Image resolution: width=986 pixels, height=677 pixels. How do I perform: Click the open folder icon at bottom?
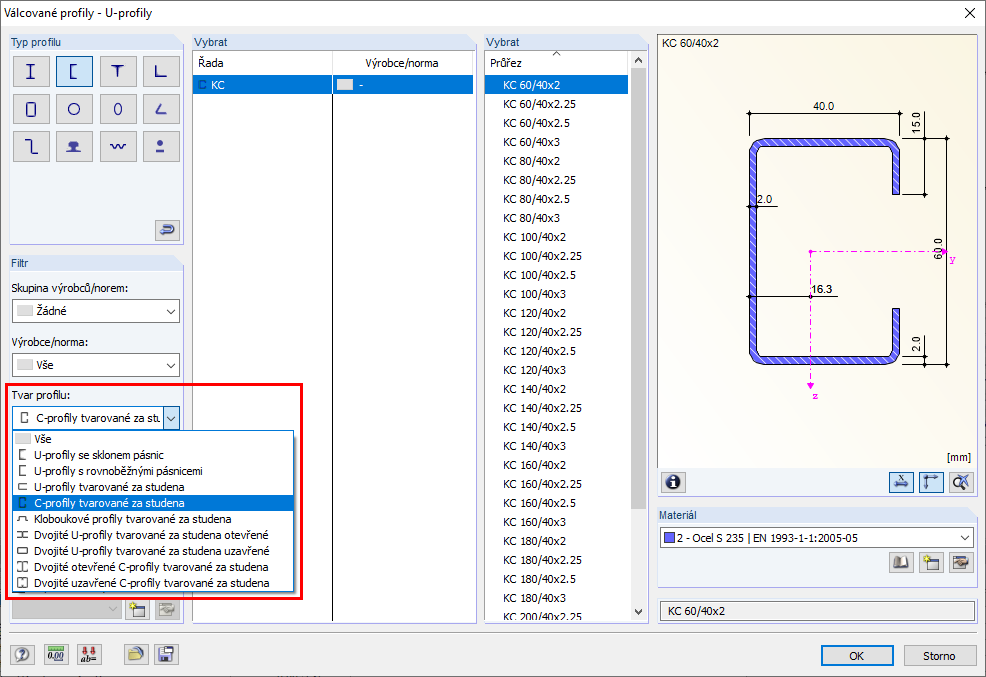(x=135, y=654)
